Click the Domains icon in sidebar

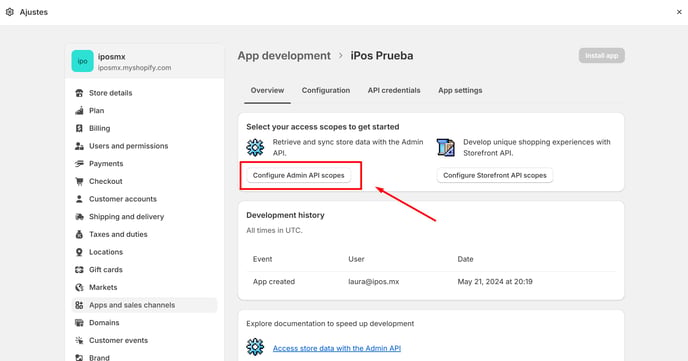point(79,323)
